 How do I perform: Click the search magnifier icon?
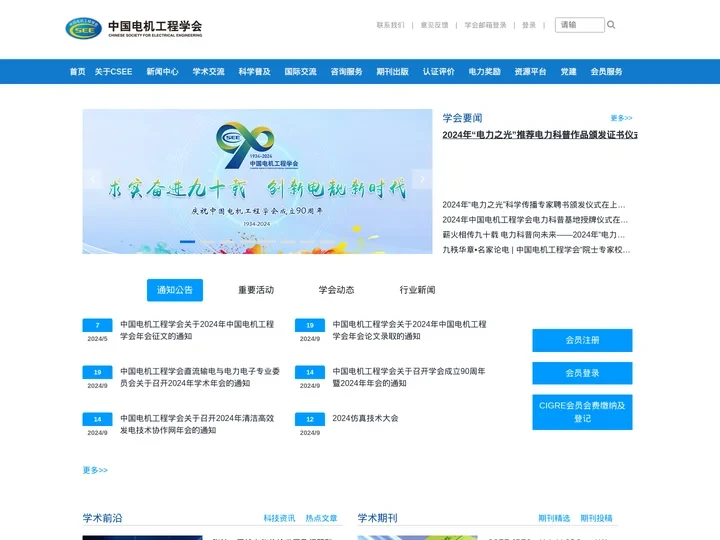click(611, 25)
